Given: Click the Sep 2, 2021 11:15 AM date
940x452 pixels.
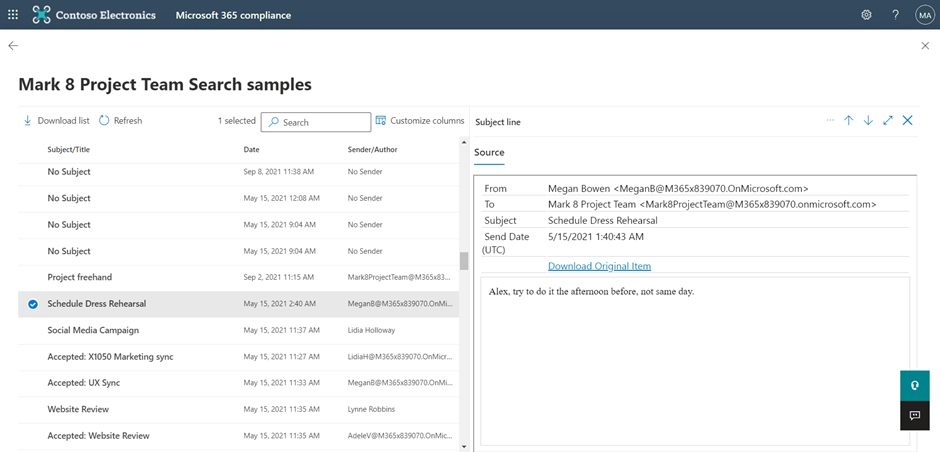Looking at the screenshot, I should [x=278, y=278].
